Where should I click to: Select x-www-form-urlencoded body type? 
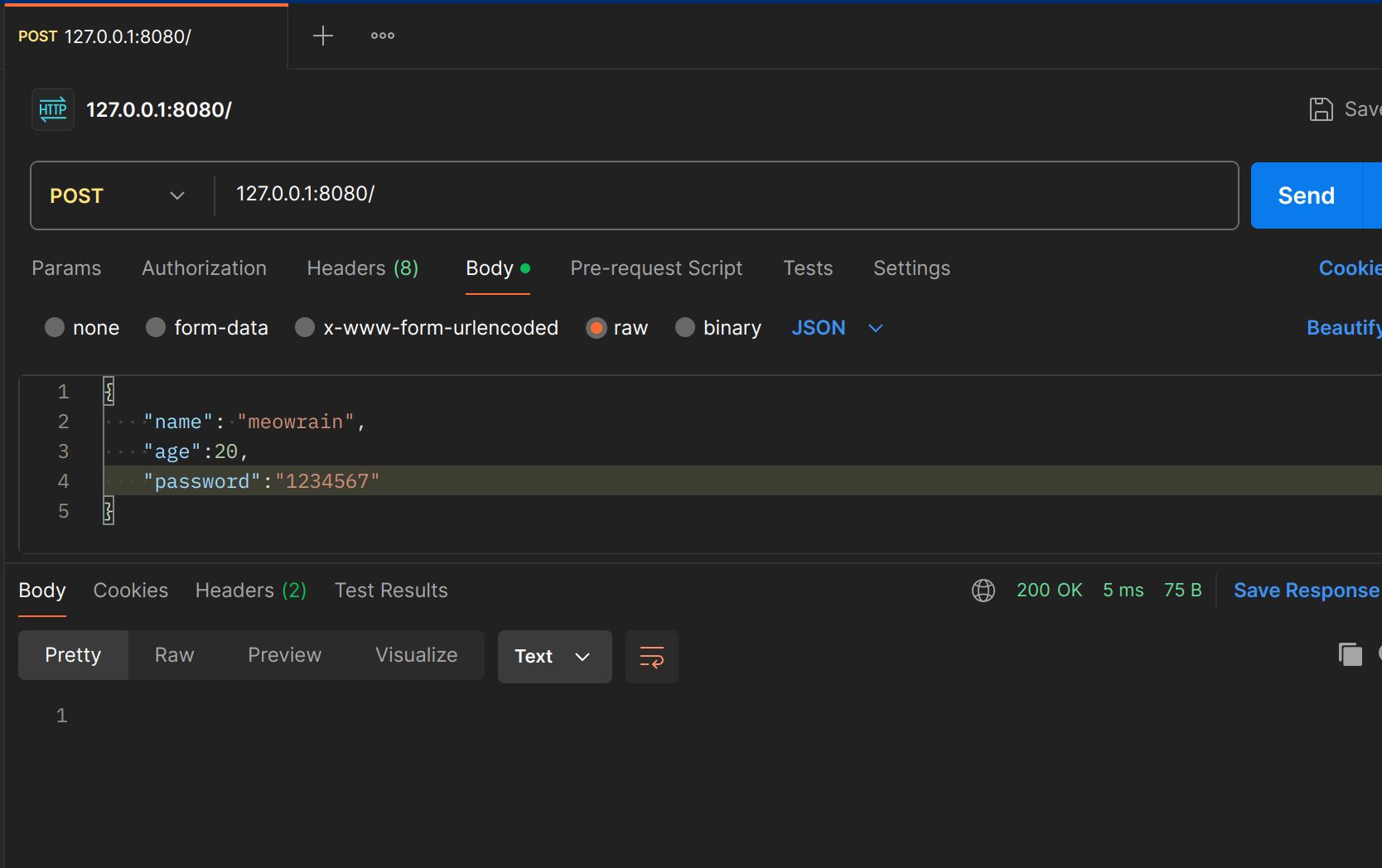point(305,328)
